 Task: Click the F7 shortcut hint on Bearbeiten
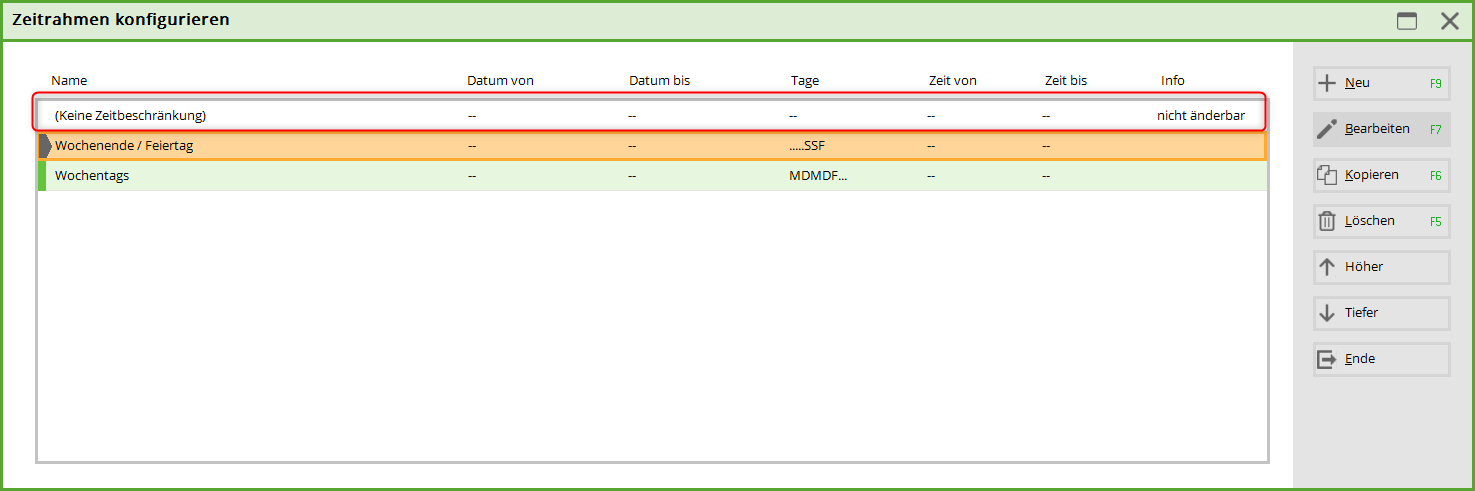[x=1436, y=130]
